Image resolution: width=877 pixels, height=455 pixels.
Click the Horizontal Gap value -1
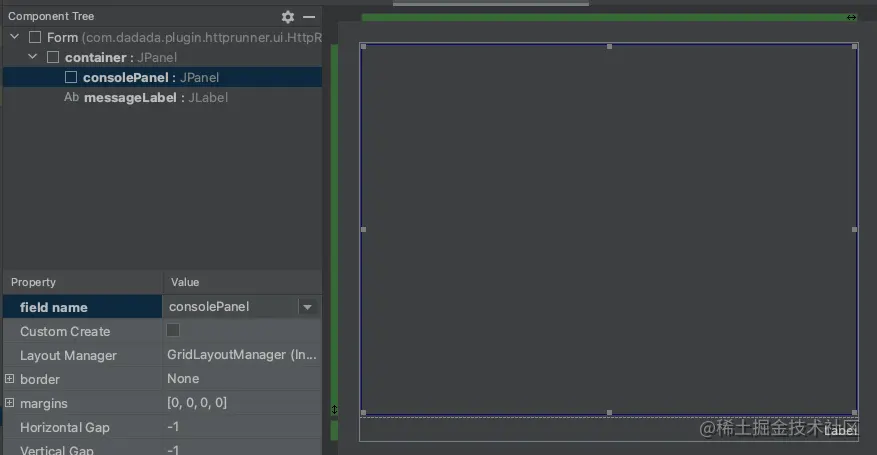coord(173,427)
